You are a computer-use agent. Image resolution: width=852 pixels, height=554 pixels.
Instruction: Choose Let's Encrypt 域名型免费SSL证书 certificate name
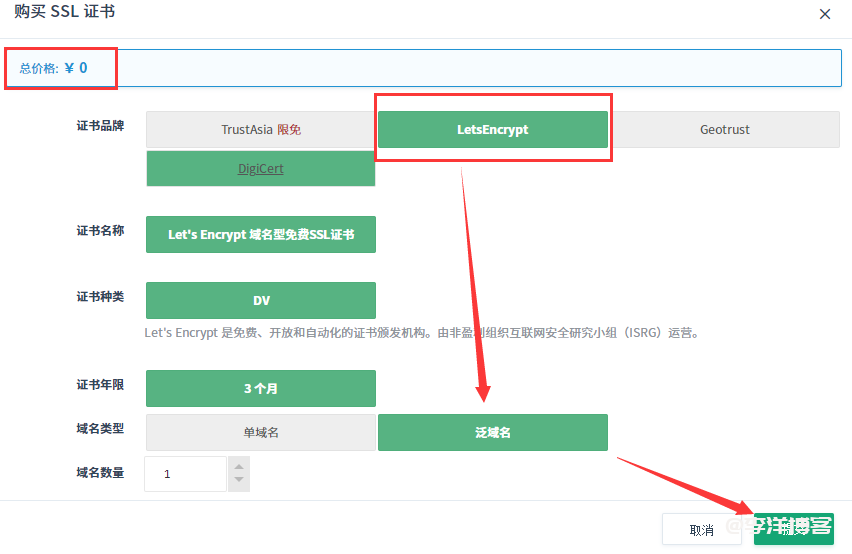click(261, 235)
